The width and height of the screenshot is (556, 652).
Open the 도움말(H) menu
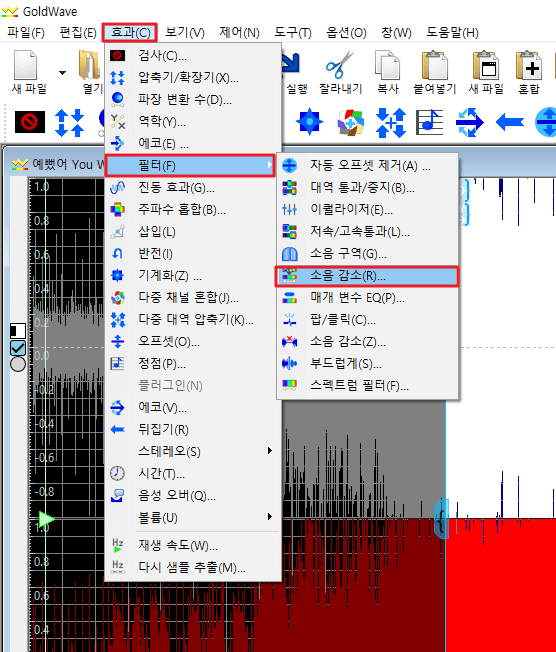452,32
